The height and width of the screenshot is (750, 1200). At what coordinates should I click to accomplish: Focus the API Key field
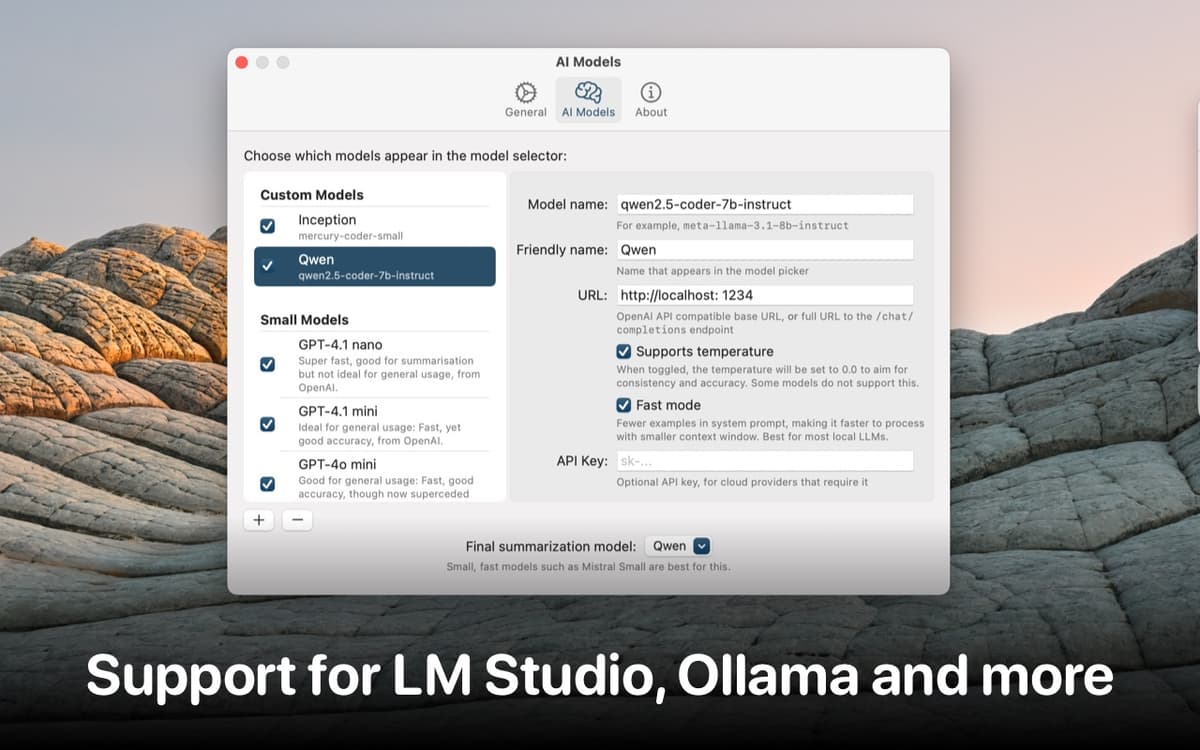[x=764, y=461]
